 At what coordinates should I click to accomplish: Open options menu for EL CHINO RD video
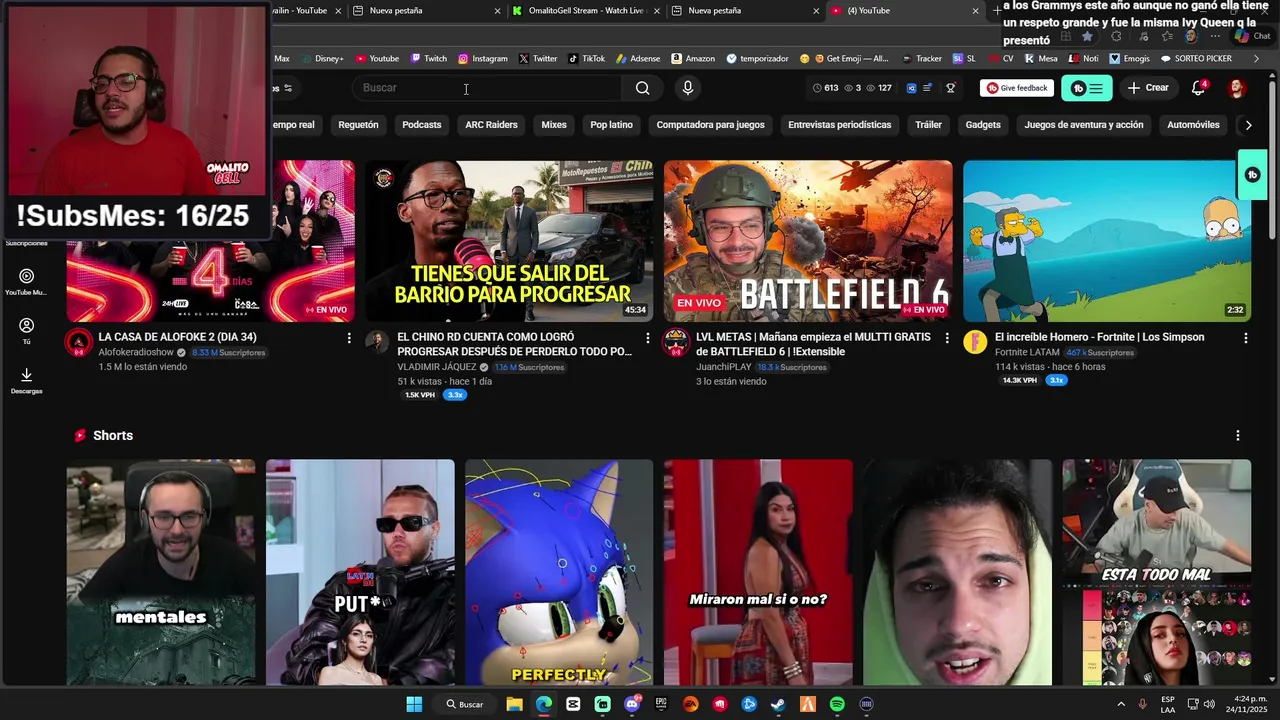click(x=648, y=338)
